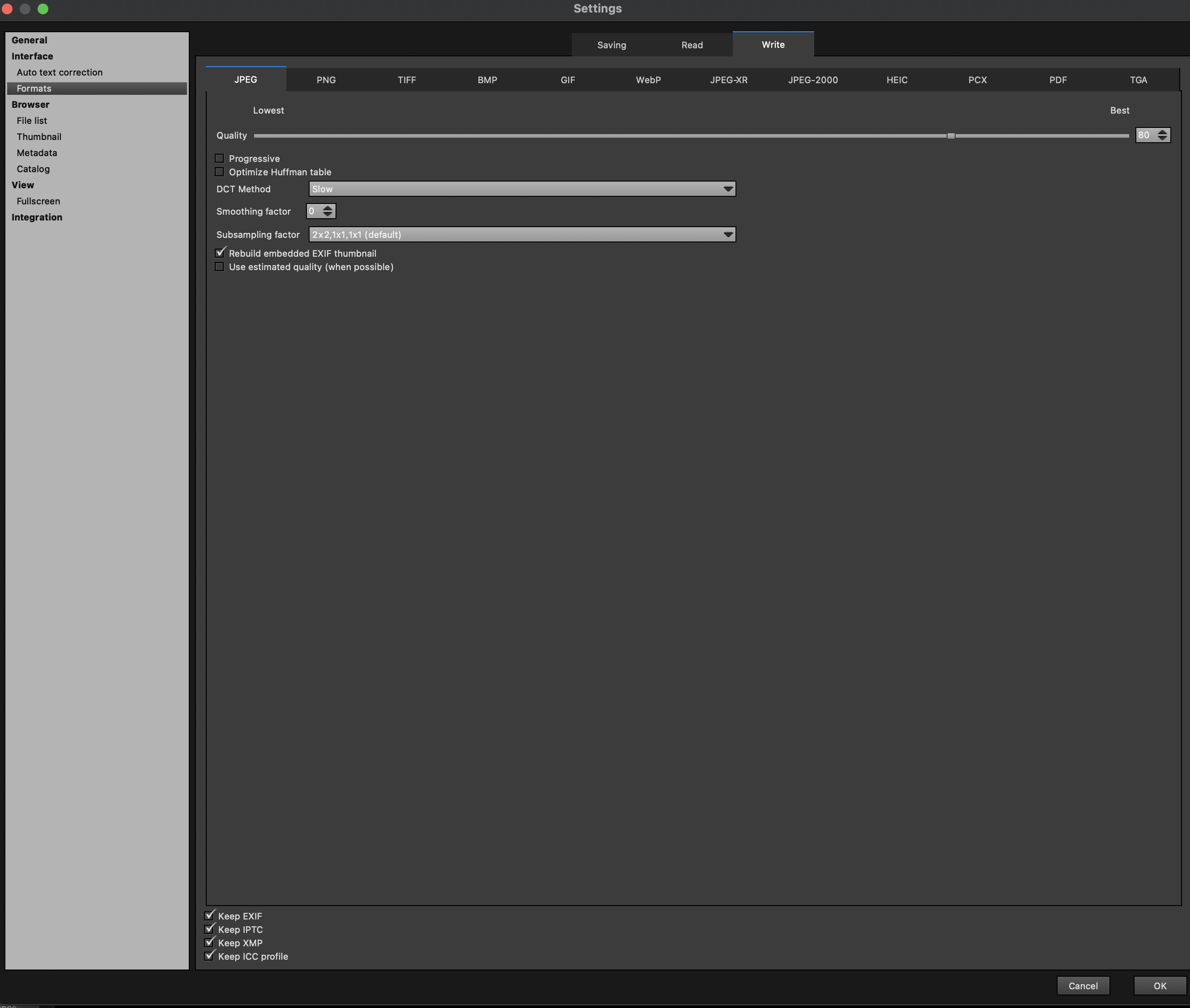
Task: Click the Quality slider handle
Action: [951, 136]
